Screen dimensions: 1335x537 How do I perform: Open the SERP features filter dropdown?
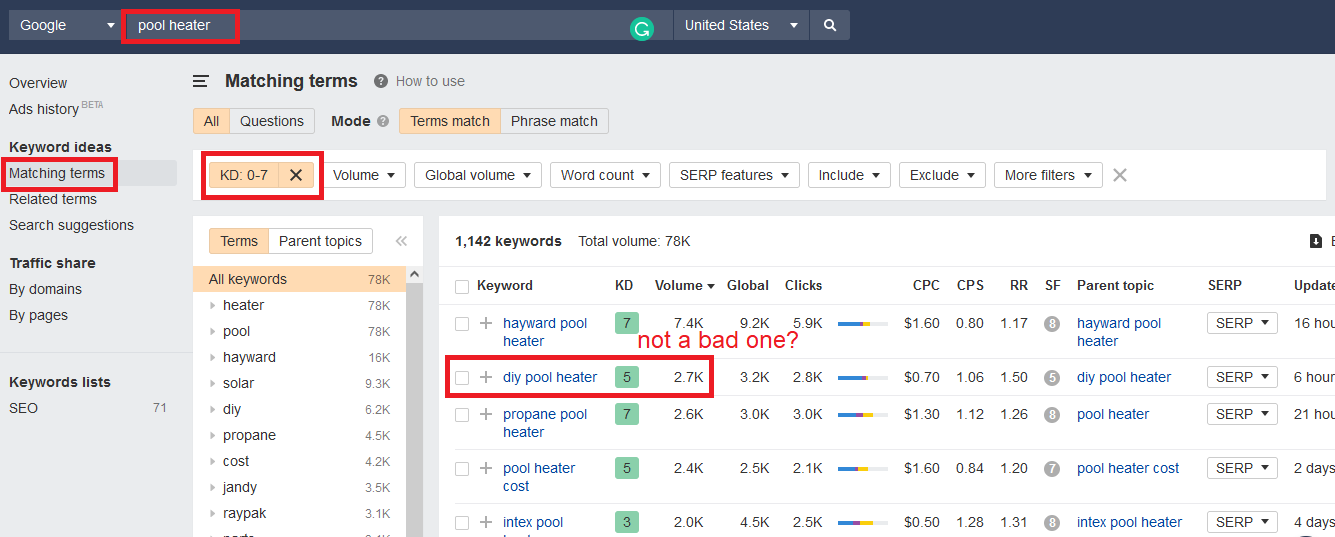pos(734,175)
